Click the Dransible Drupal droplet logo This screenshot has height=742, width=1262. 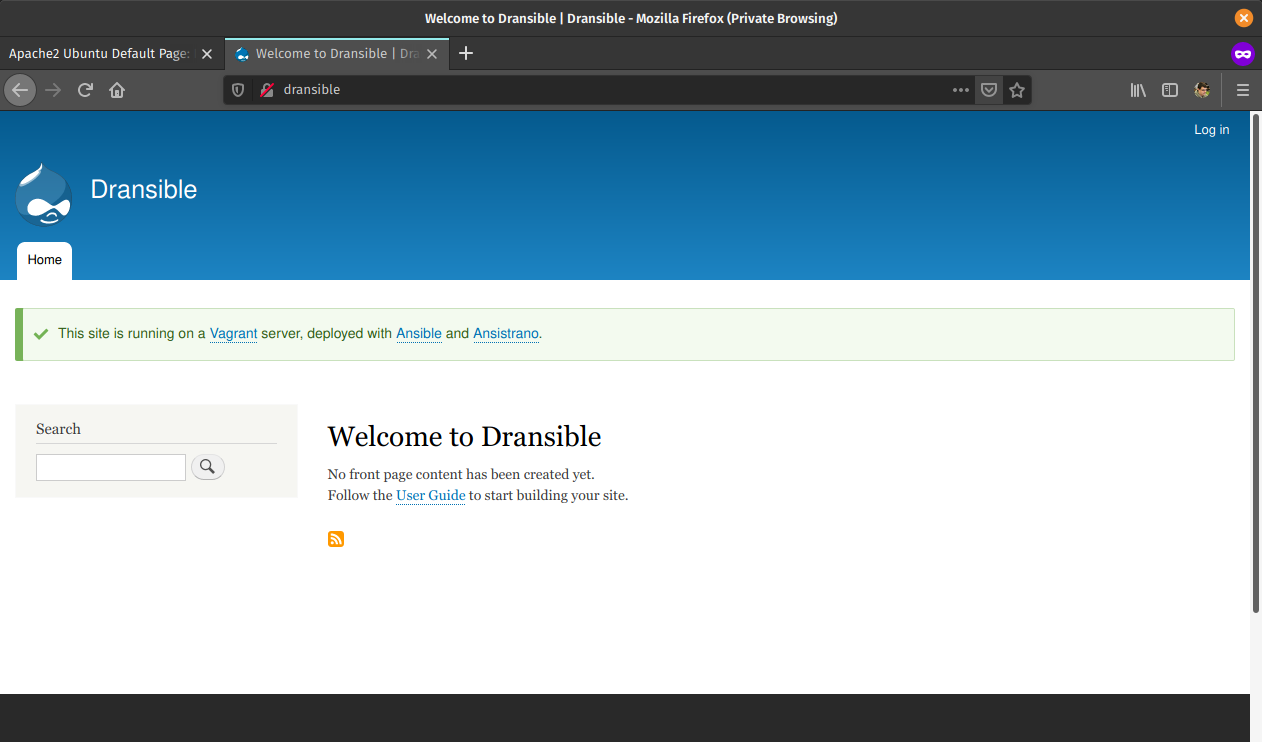pos(43,193)
